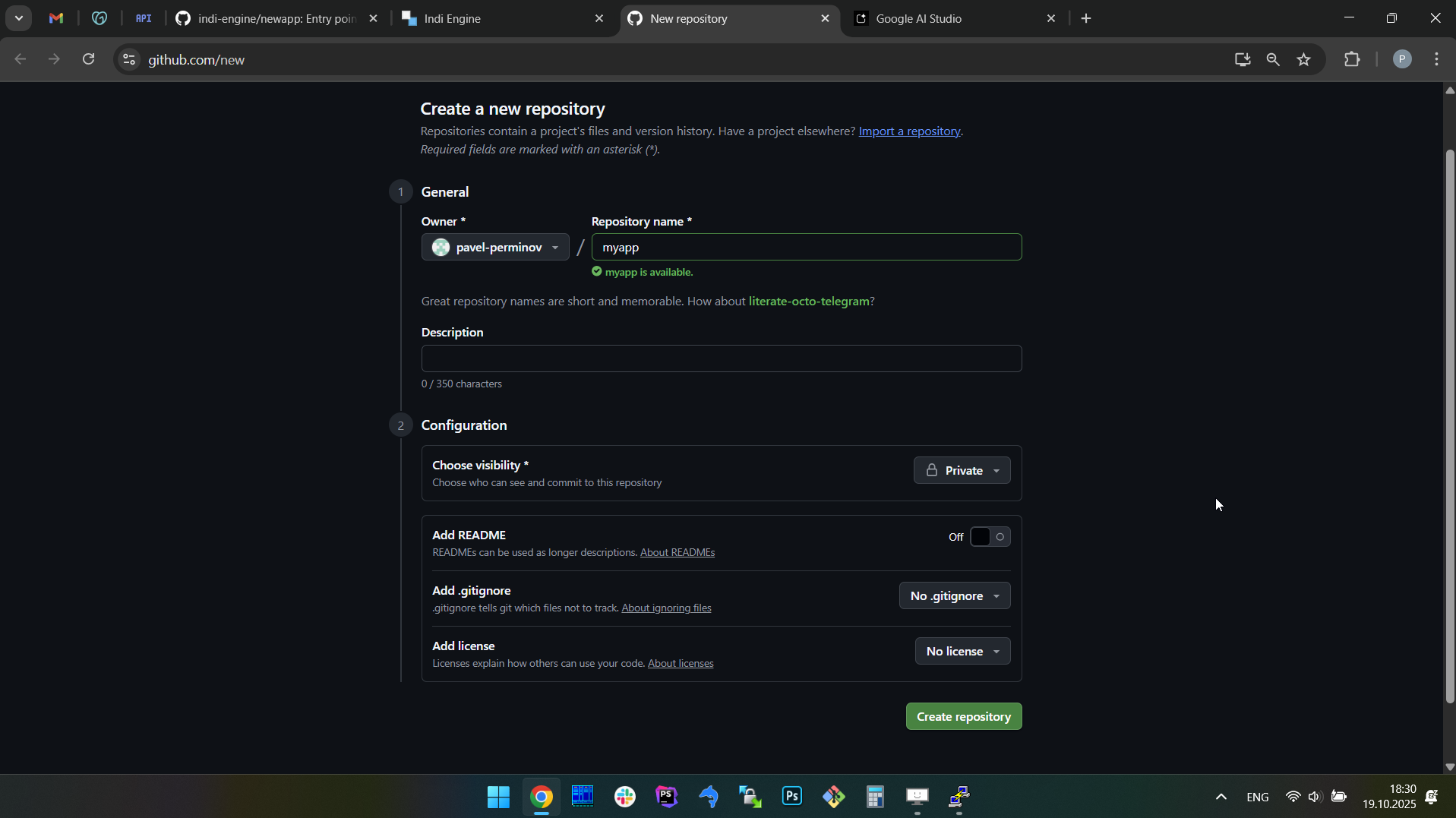Expand the Owner pavel-perminov dropdown
Image resolution: width=1456 pixels, height=818 pixels.
click(495, 248)
